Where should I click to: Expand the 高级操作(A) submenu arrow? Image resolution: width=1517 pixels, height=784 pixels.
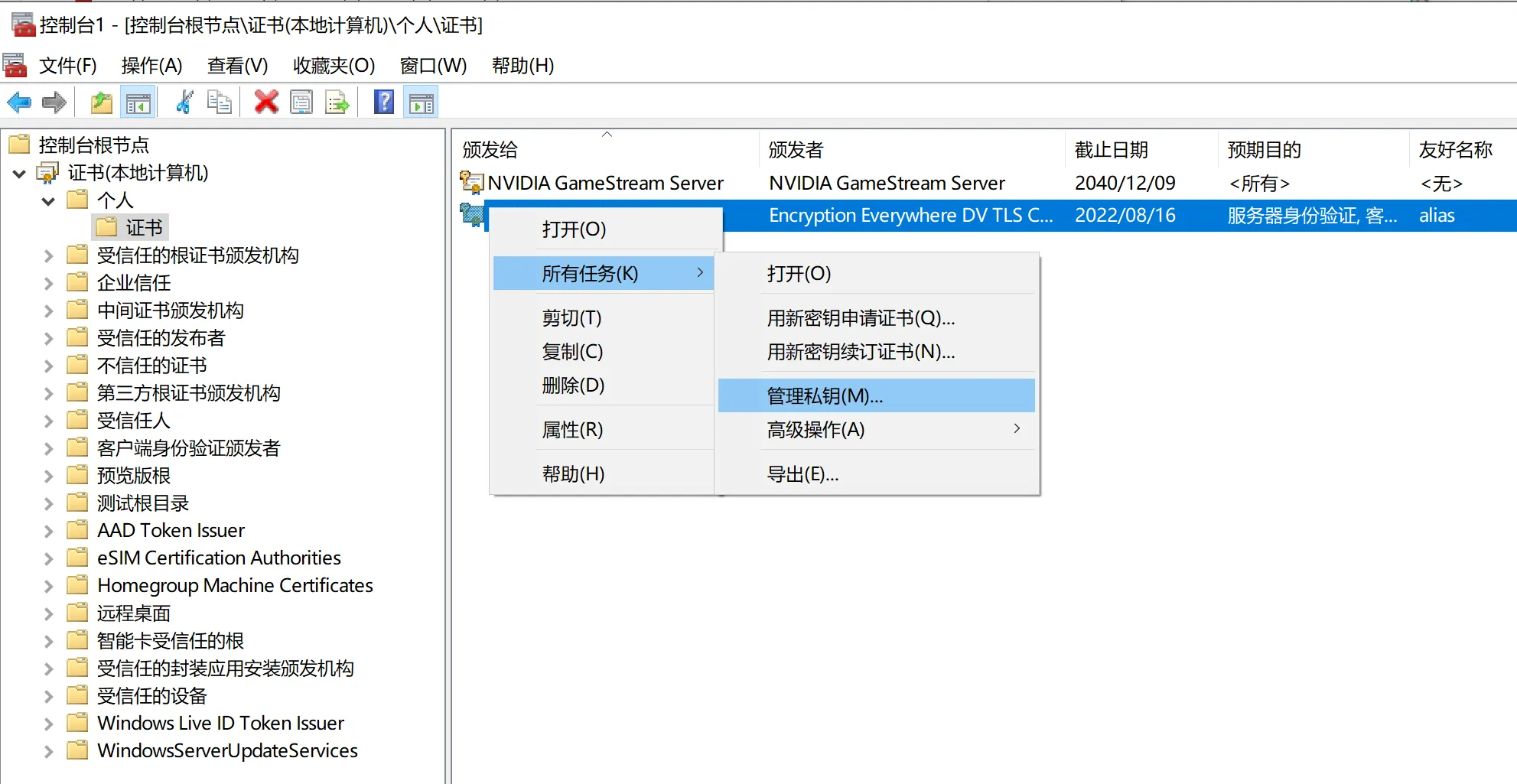point(1017,429)
